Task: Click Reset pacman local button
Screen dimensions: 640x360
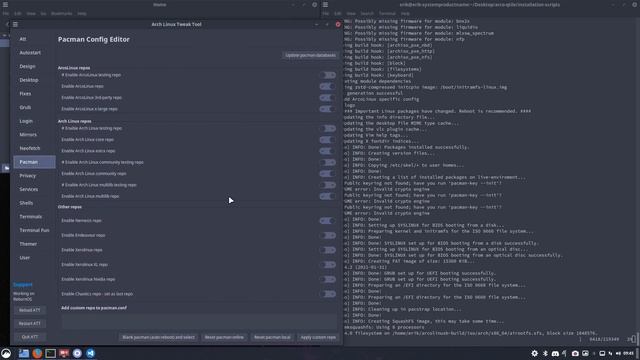Action: (272, 338)
